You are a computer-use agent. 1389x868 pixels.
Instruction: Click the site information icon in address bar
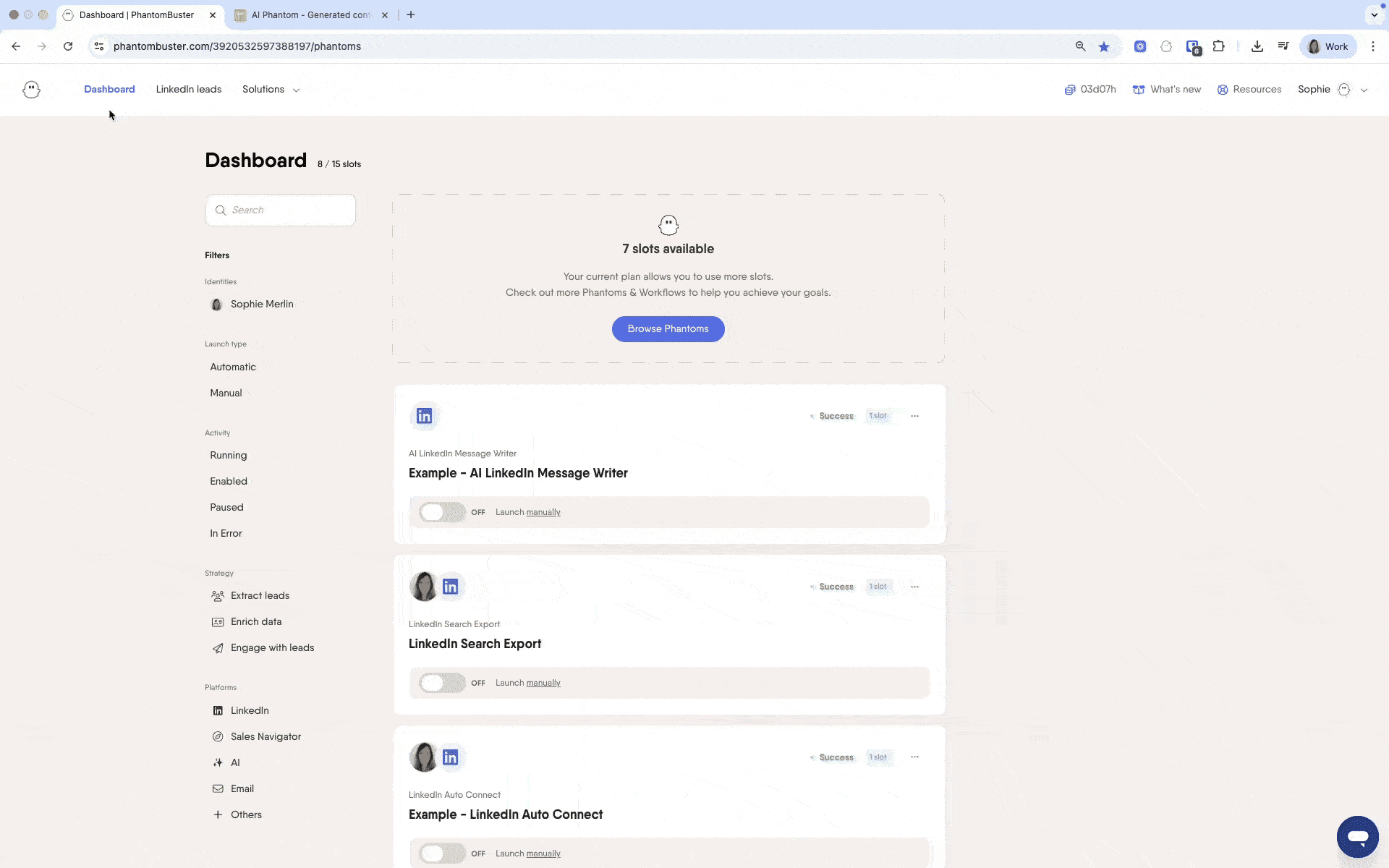click(x=99, y=46)
